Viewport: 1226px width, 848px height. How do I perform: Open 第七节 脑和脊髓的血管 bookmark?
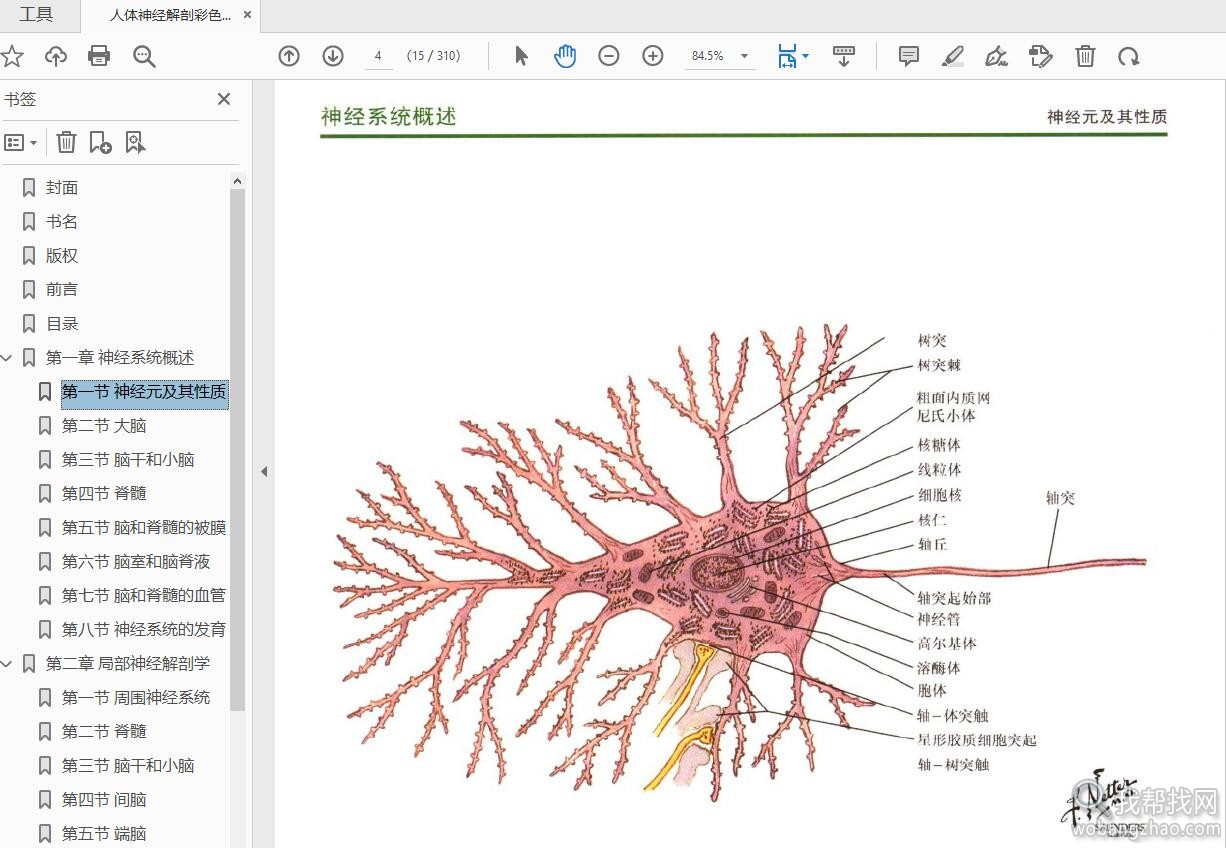(x=144, y=596)
